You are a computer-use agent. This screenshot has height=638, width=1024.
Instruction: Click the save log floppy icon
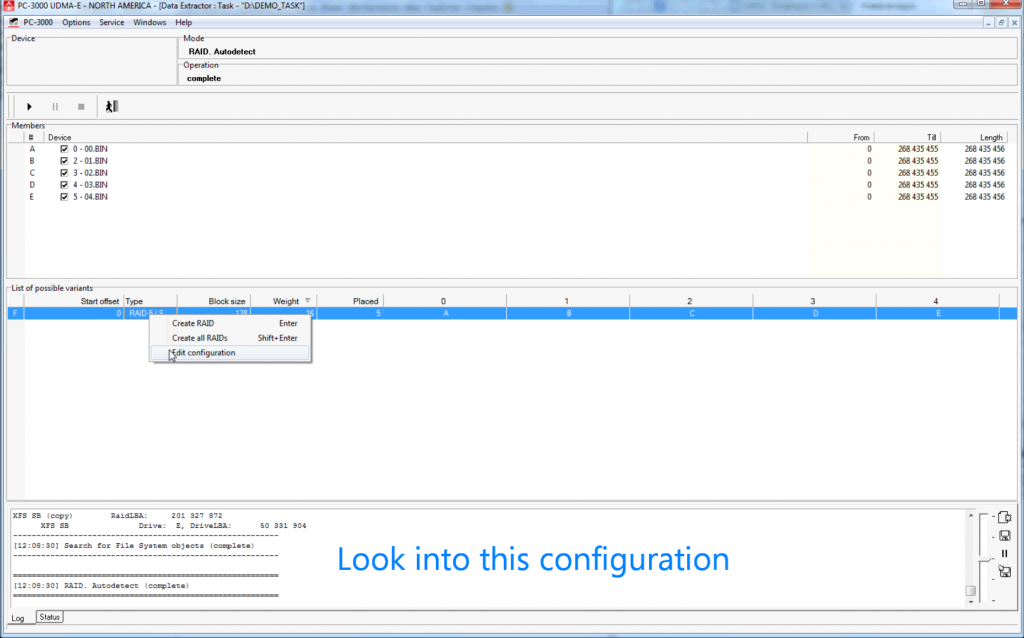[x=1004, y=535]
